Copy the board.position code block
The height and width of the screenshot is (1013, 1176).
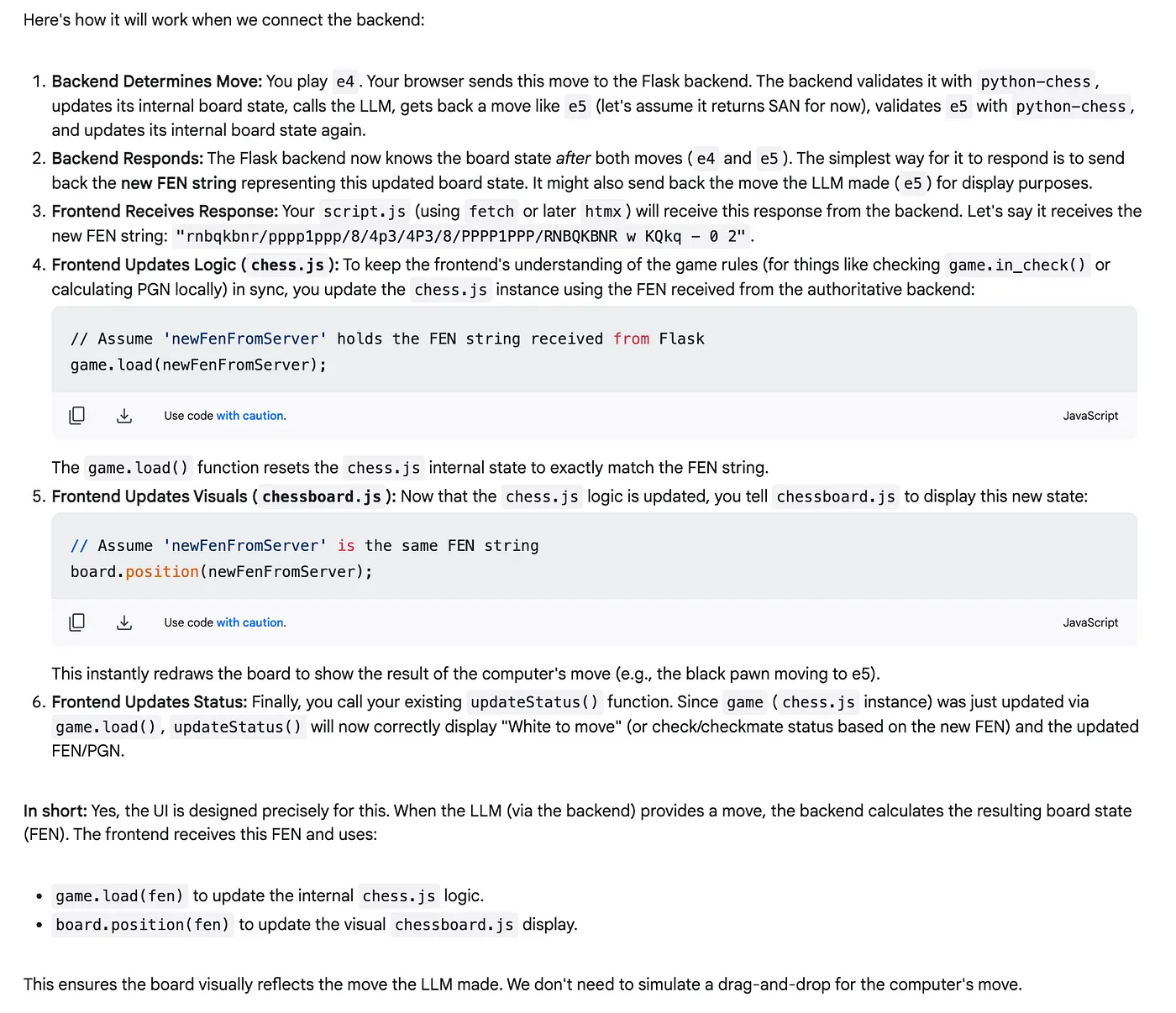(x=76, y=622)
